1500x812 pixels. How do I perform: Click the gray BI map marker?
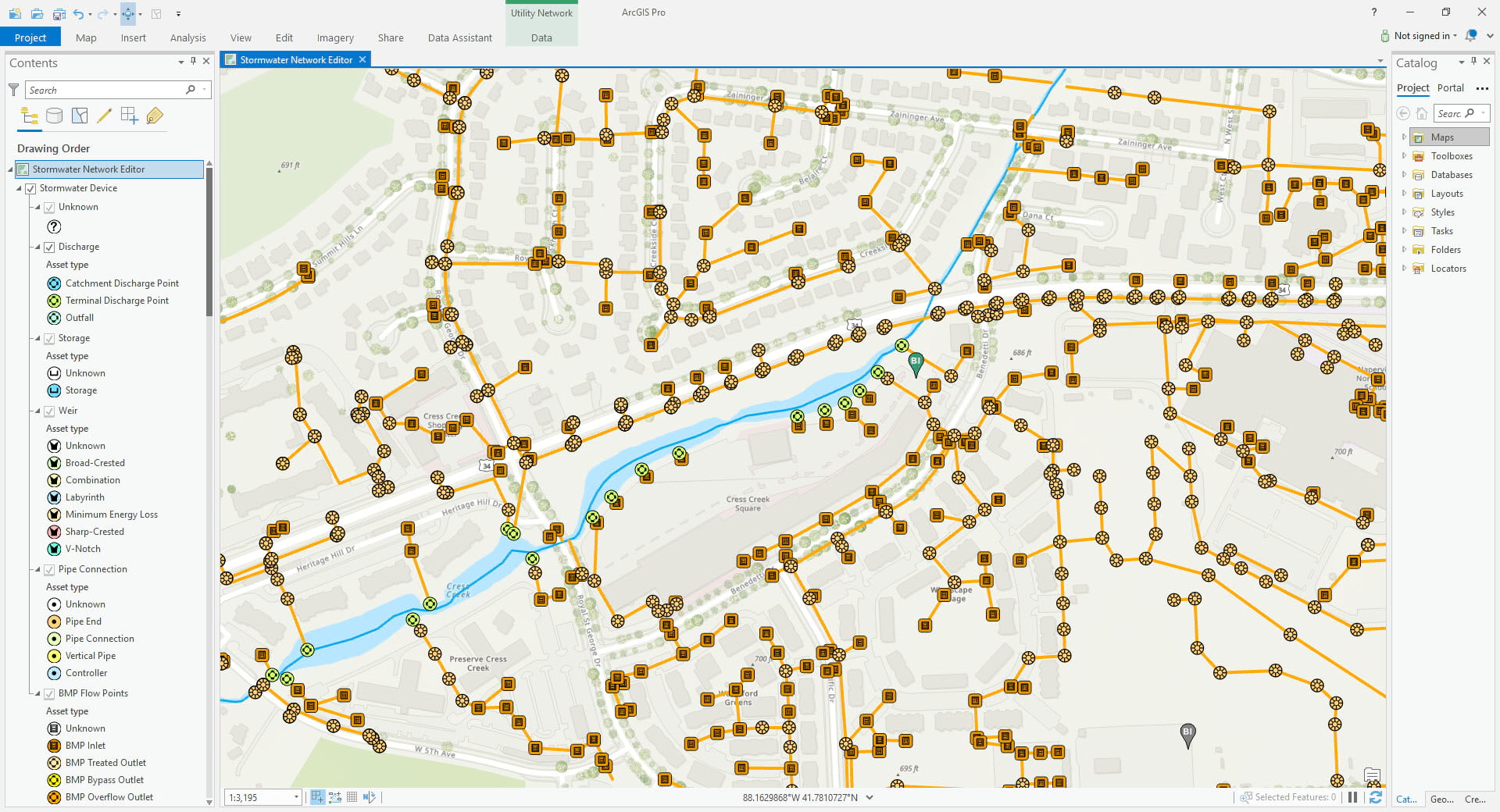pyautogui.click(x=1187, y=735)
